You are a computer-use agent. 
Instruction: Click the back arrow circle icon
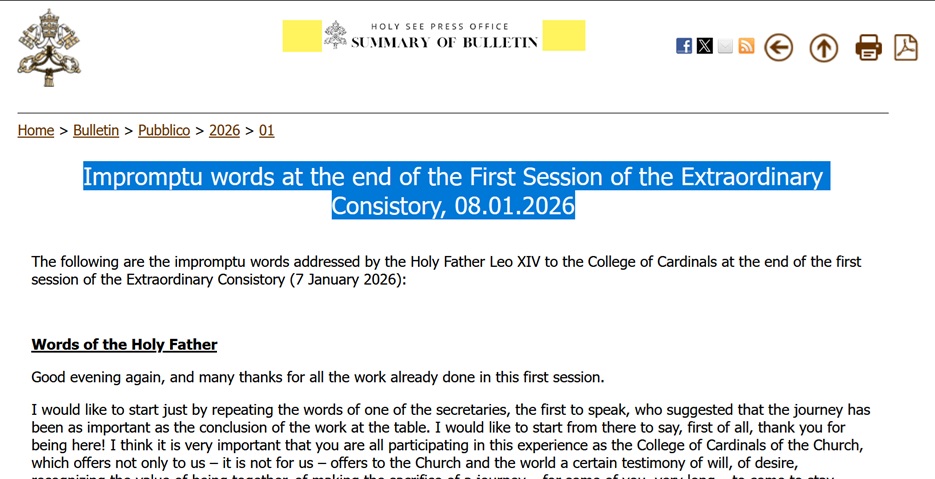pos(778,47)
